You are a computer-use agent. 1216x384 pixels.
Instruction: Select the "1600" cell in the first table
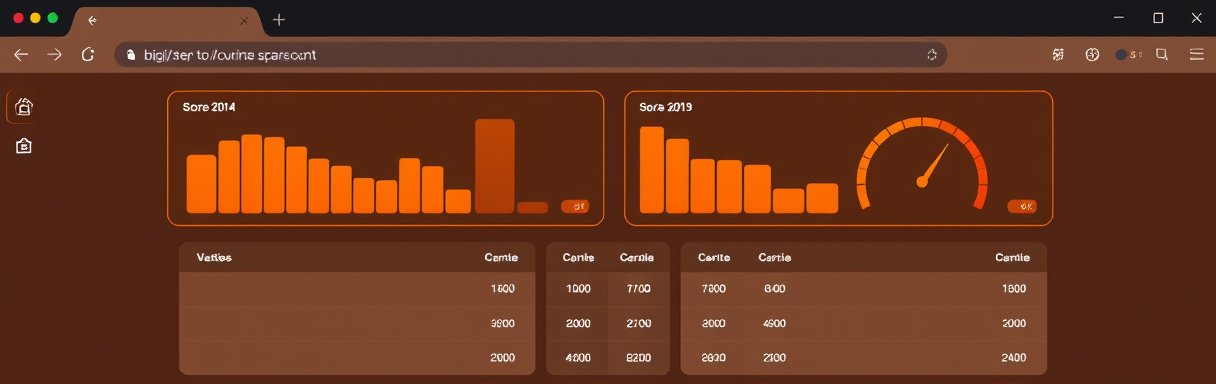503,289
